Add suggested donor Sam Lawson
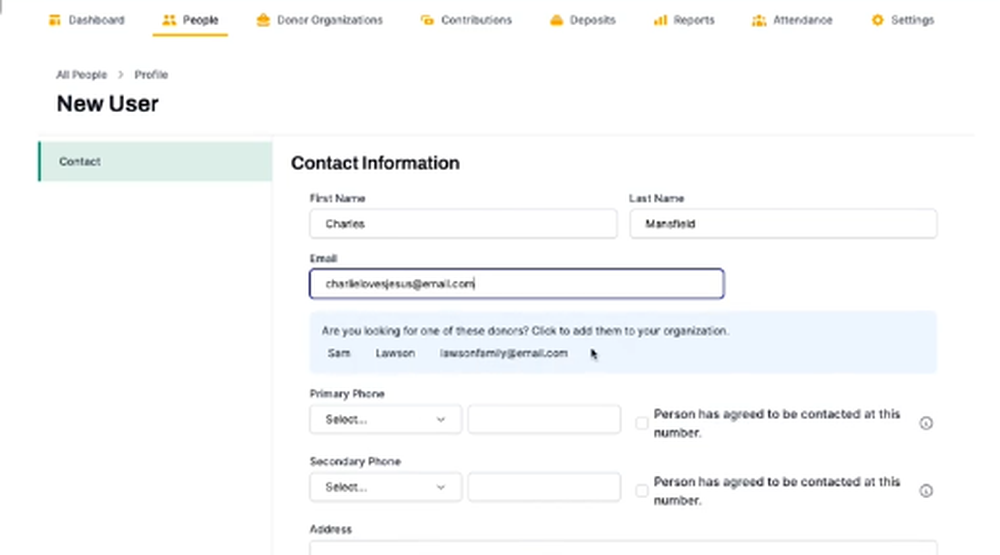The image size is (1000, 555). point(447,353)
